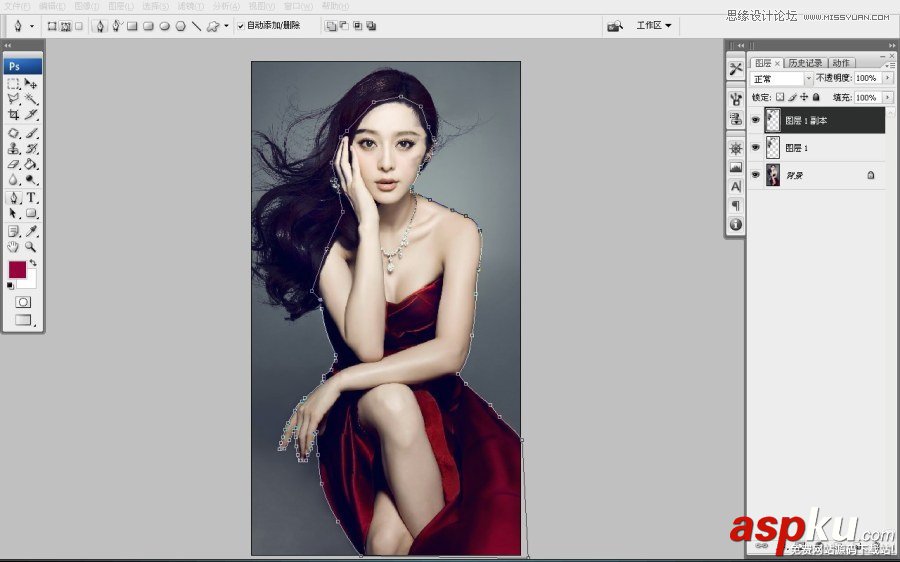Image resolution: width=900 pixels, height=562 pixels.
Task: Select the Eyedropper tool
Action: [x=31, y=231]
